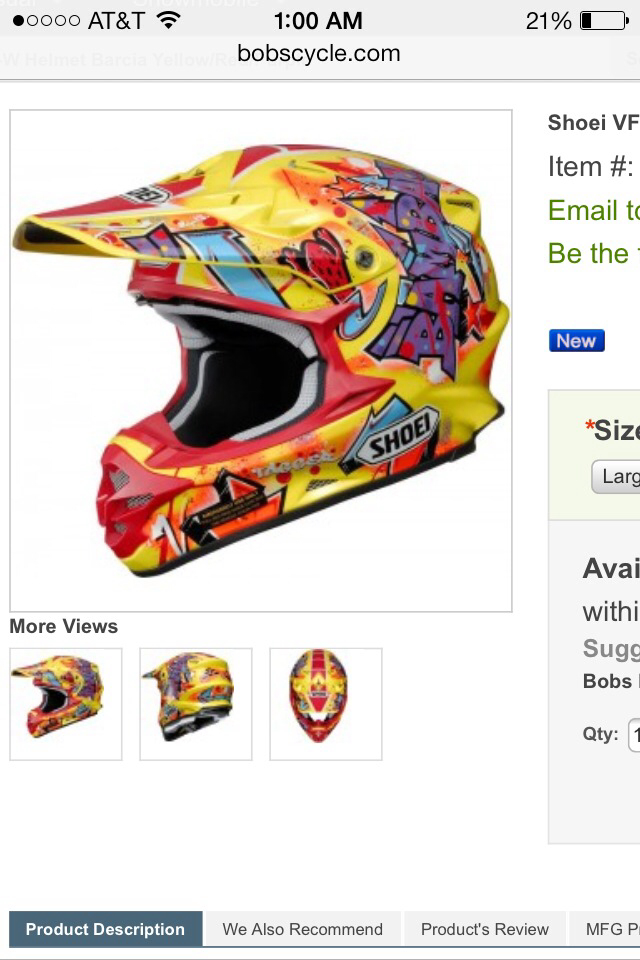
Task: Tap the 1:00 AM clock in status bar
Action: tap(318, 21)
